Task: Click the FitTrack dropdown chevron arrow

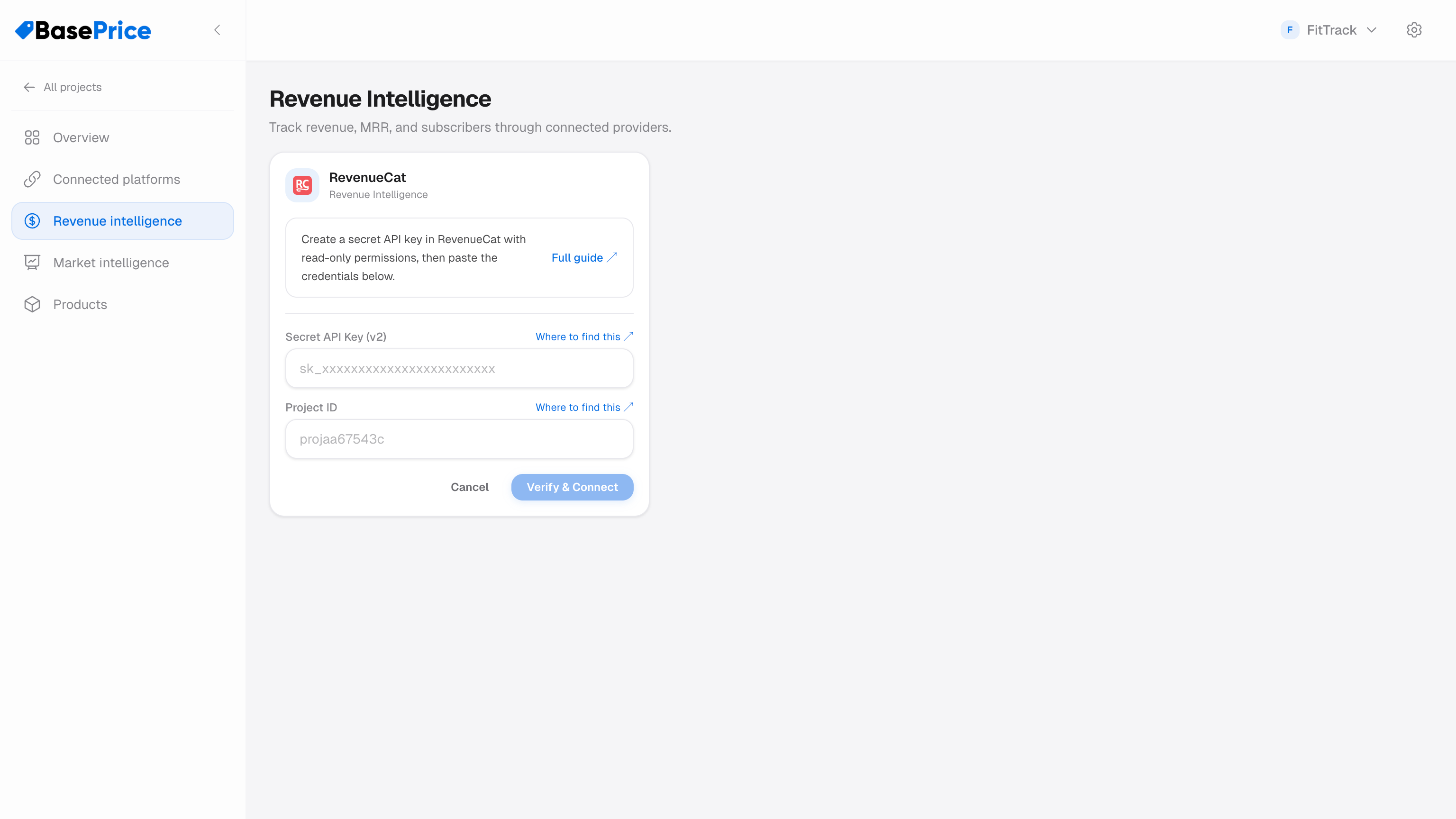Action: coord(1372,30)
